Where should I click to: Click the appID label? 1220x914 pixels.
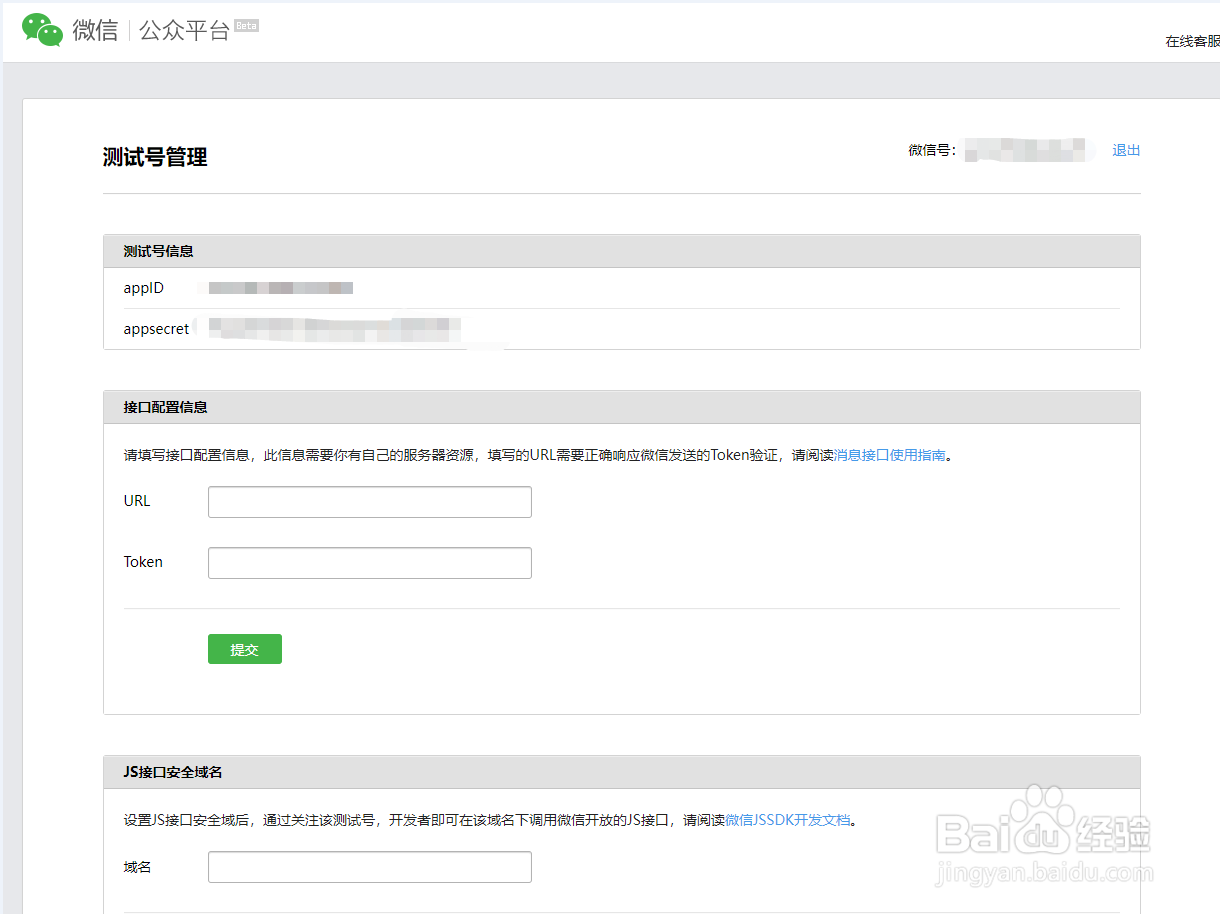coord(144,288)
